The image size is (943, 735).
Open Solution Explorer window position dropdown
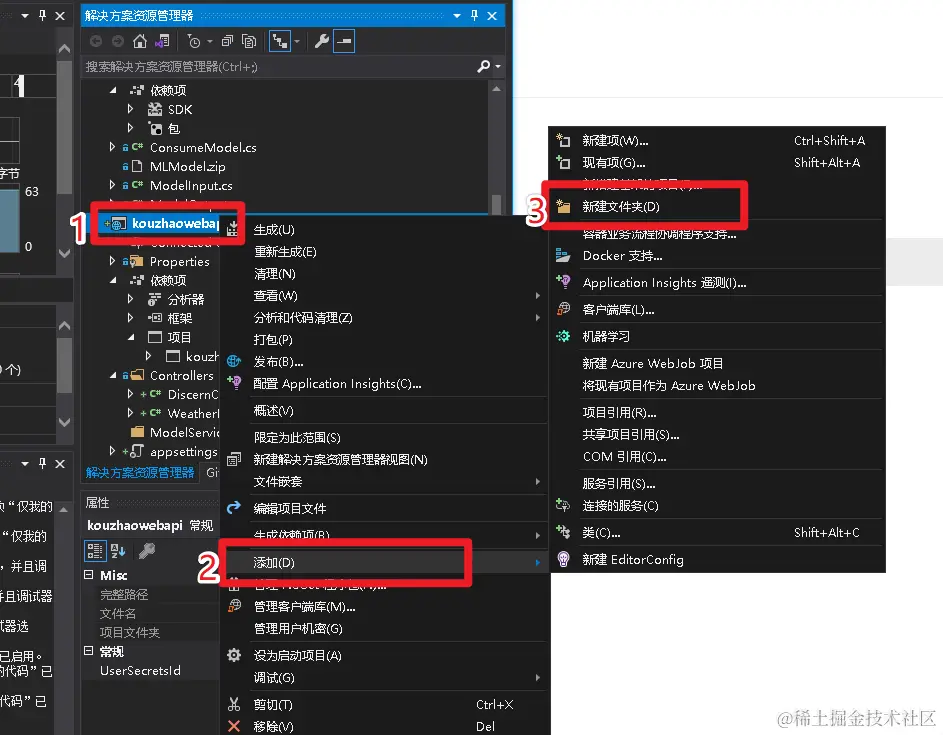(457, 16)
